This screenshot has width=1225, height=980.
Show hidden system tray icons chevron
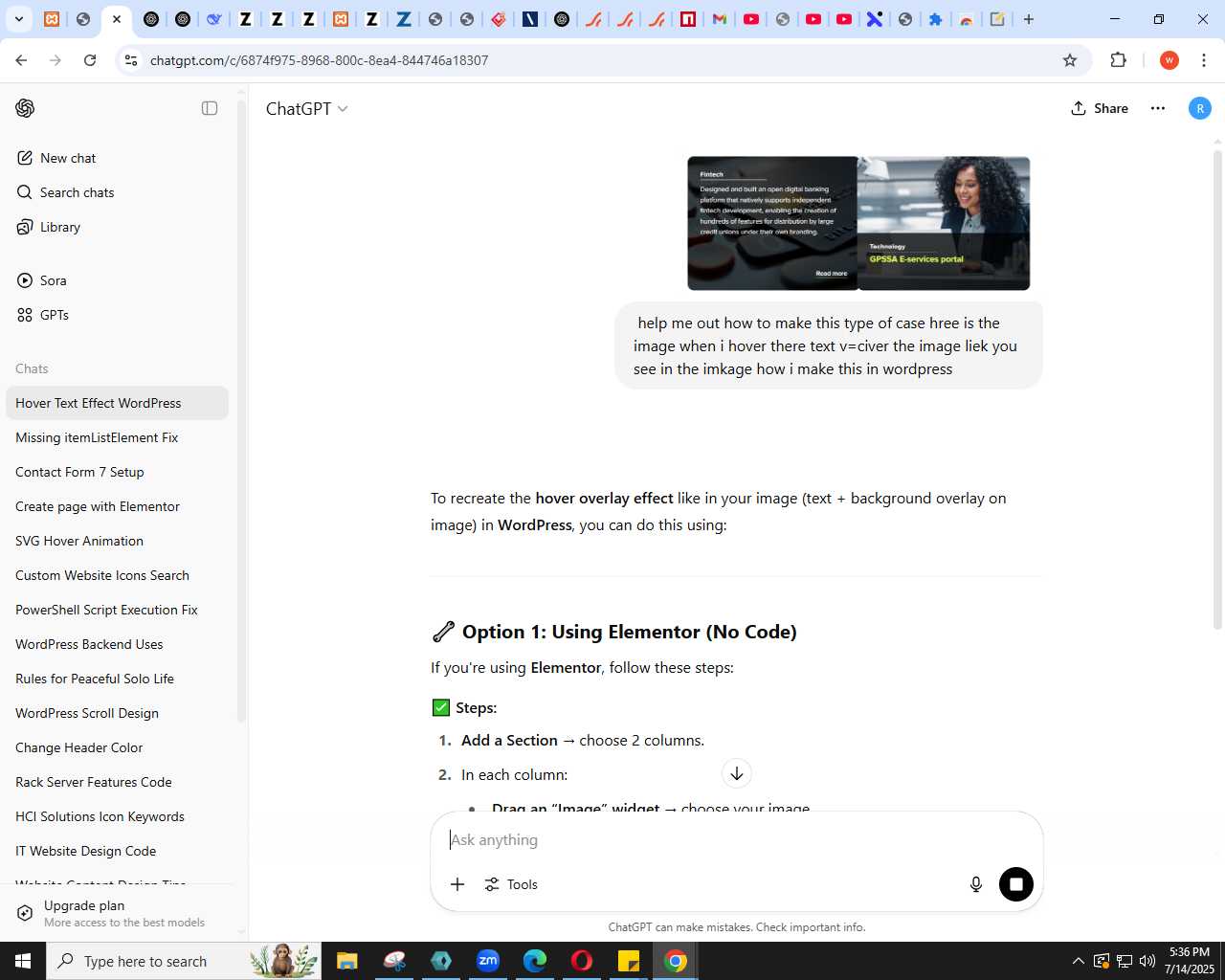[1079, 961]
